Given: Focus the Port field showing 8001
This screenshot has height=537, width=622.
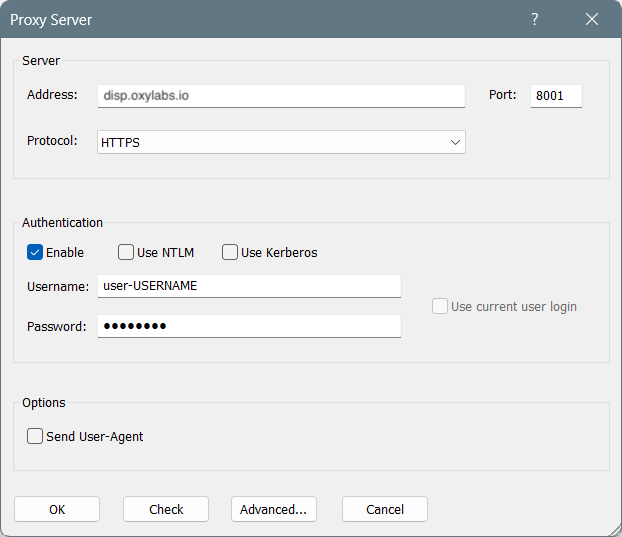Looking at the screenshot, I should [x=555, y=96].
